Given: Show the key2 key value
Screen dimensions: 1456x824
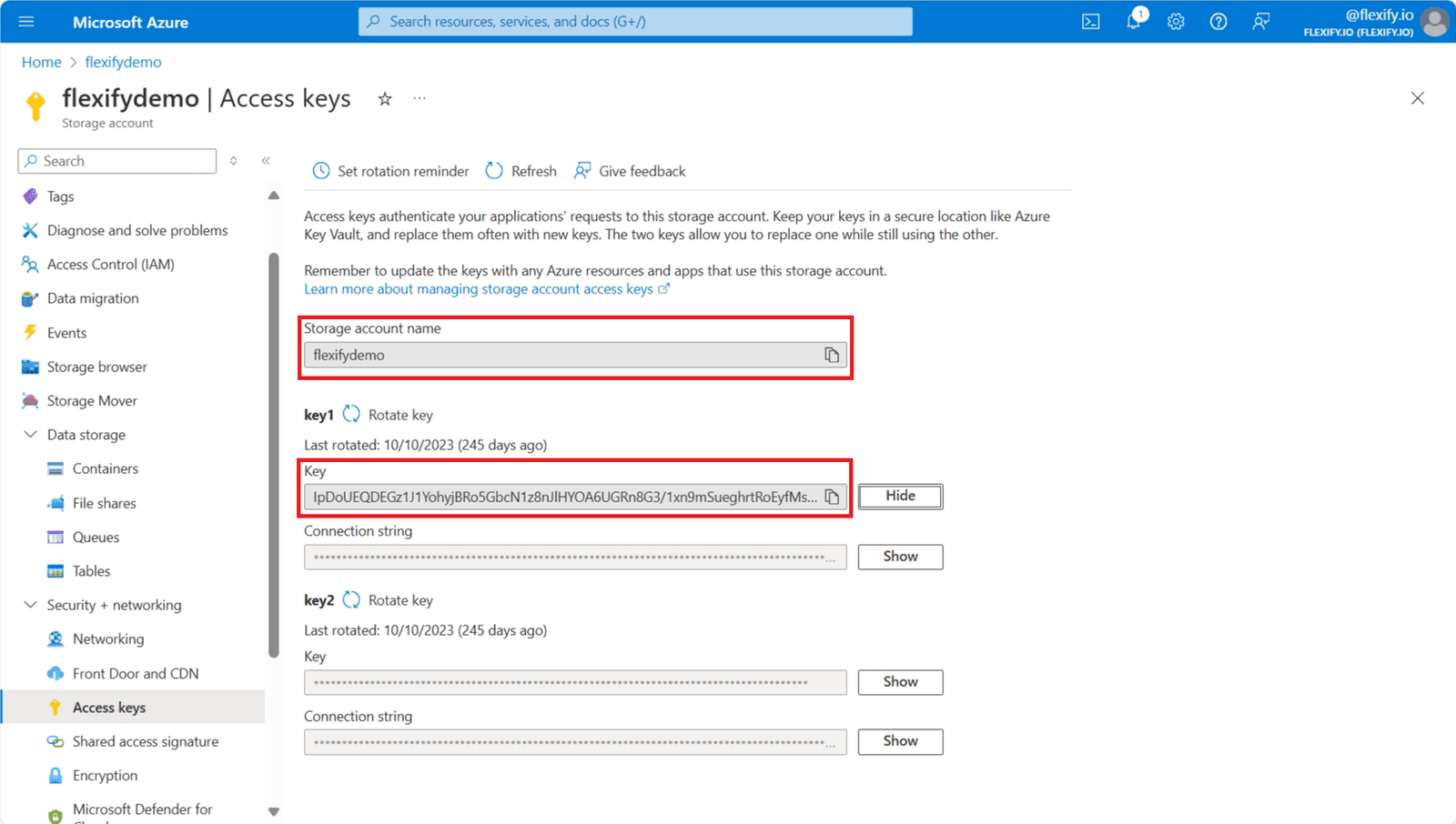Looking at the screenshot, I should (900, 682).
